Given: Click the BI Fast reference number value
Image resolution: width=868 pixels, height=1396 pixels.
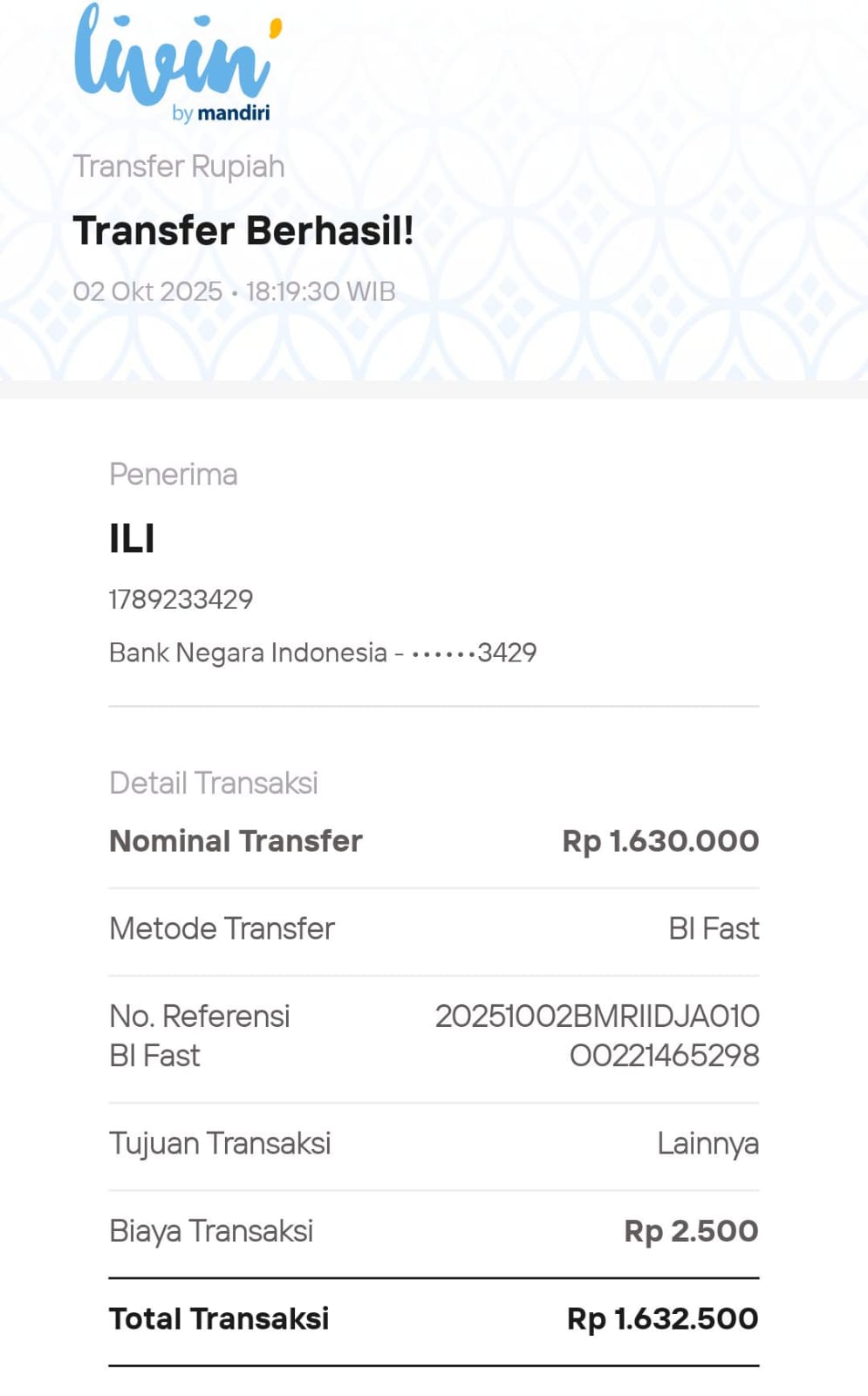Looking at the screenshot, I should click(598, 1036).
